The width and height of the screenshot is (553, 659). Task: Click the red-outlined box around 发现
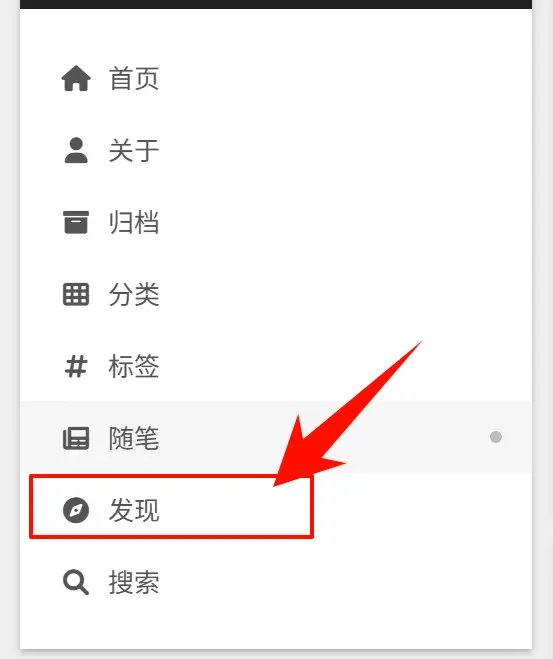pyautogui.click(x=171, y=506)
